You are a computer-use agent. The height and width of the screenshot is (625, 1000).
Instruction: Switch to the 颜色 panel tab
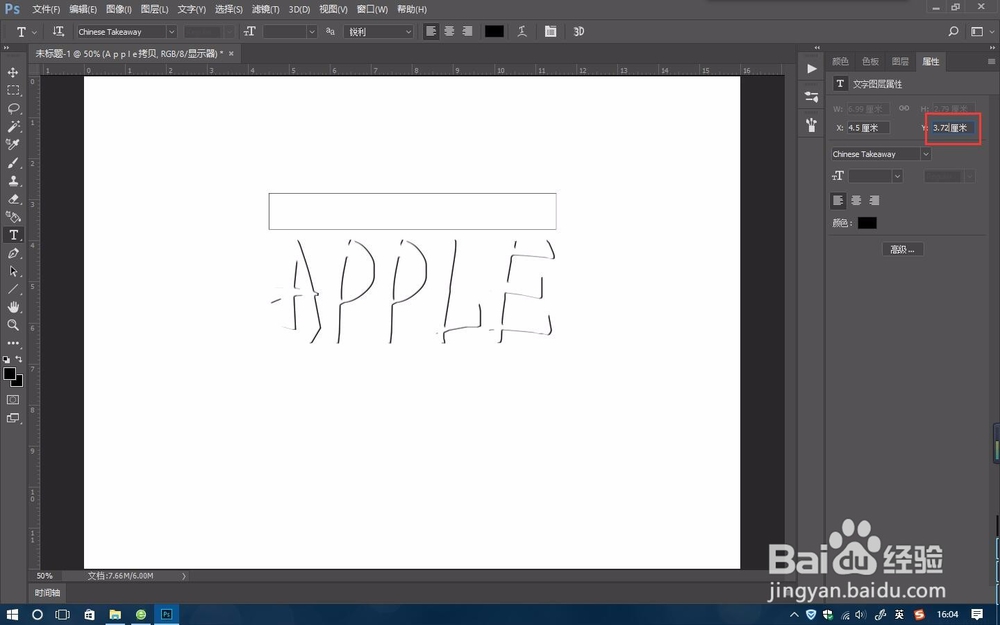[x=841, y=61]
